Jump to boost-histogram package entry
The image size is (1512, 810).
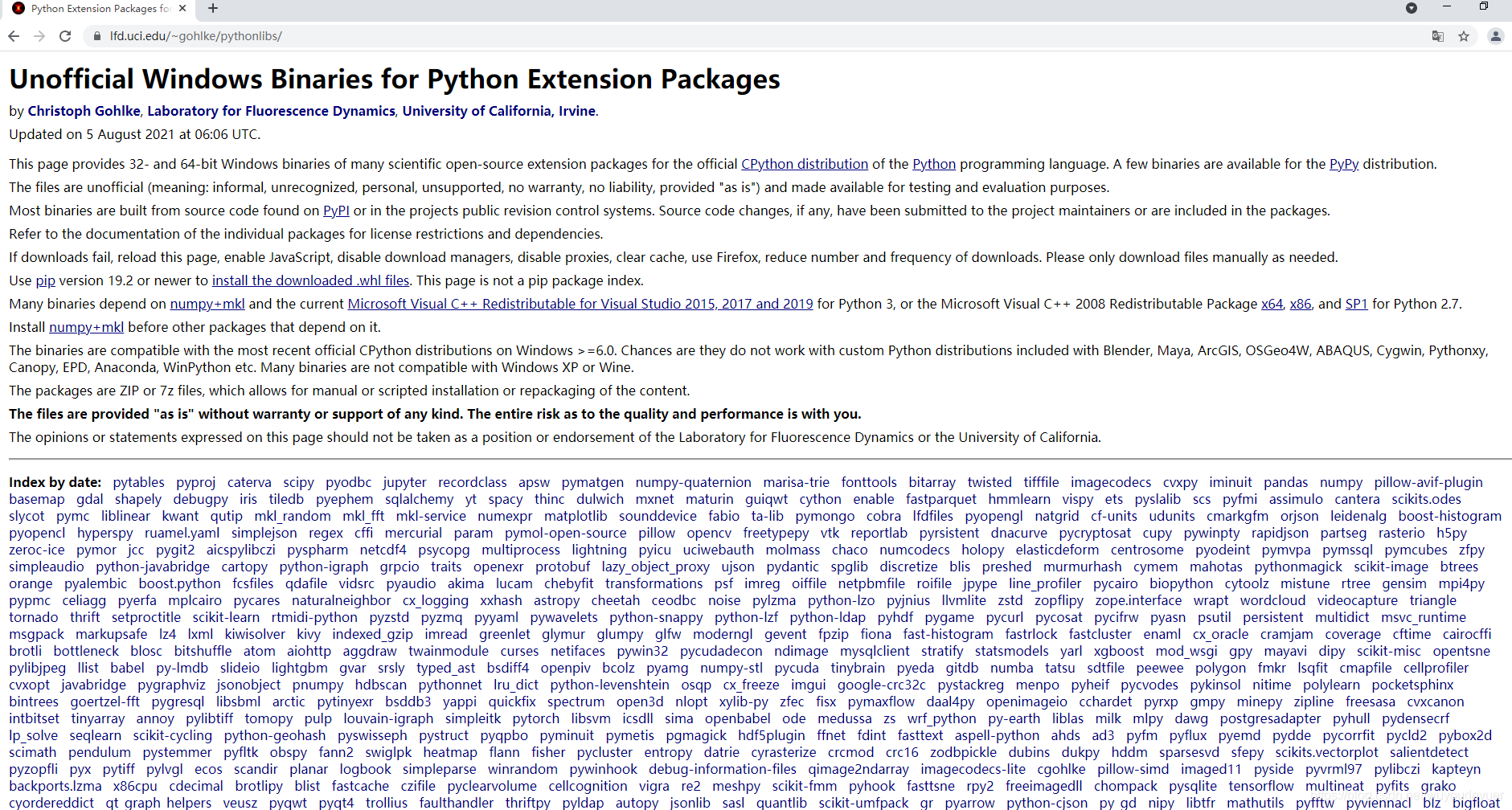tap(1449, 516)
